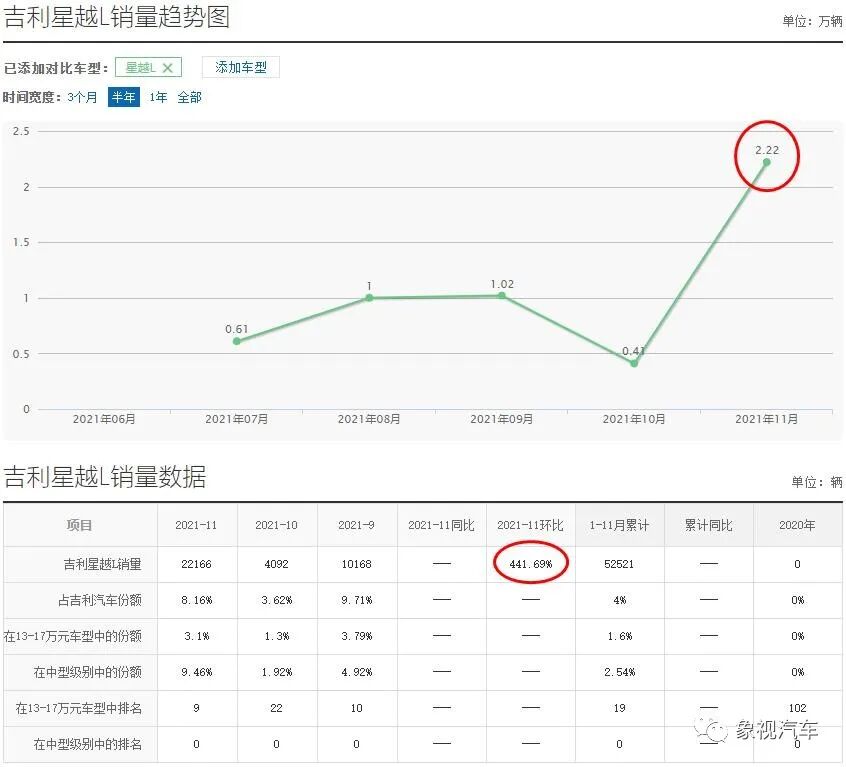Click the 2021-11环比 column header
Screen dimensions: 846x767
click(x=530, y=525)
